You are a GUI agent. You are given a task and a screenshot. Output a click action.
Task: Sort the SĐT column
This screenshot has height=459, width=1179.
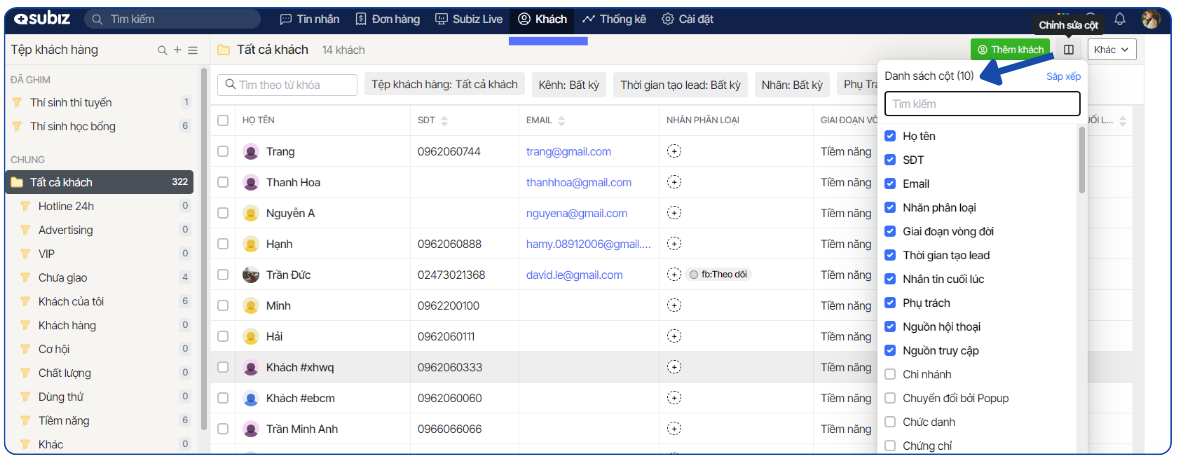tap(444, 121)
